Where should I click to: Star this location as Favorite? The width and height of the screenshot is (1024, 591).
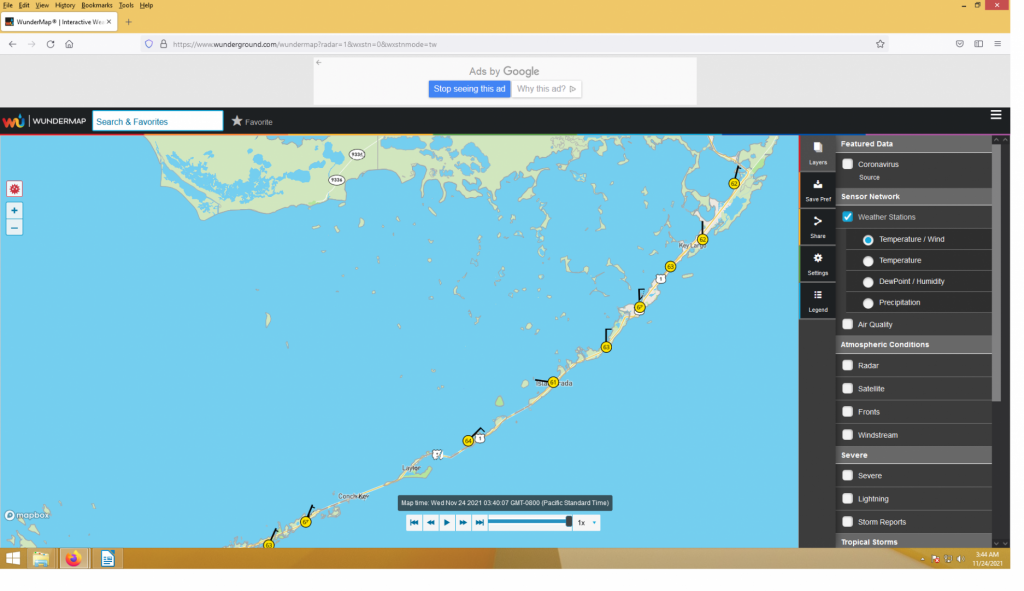(252, 122)
